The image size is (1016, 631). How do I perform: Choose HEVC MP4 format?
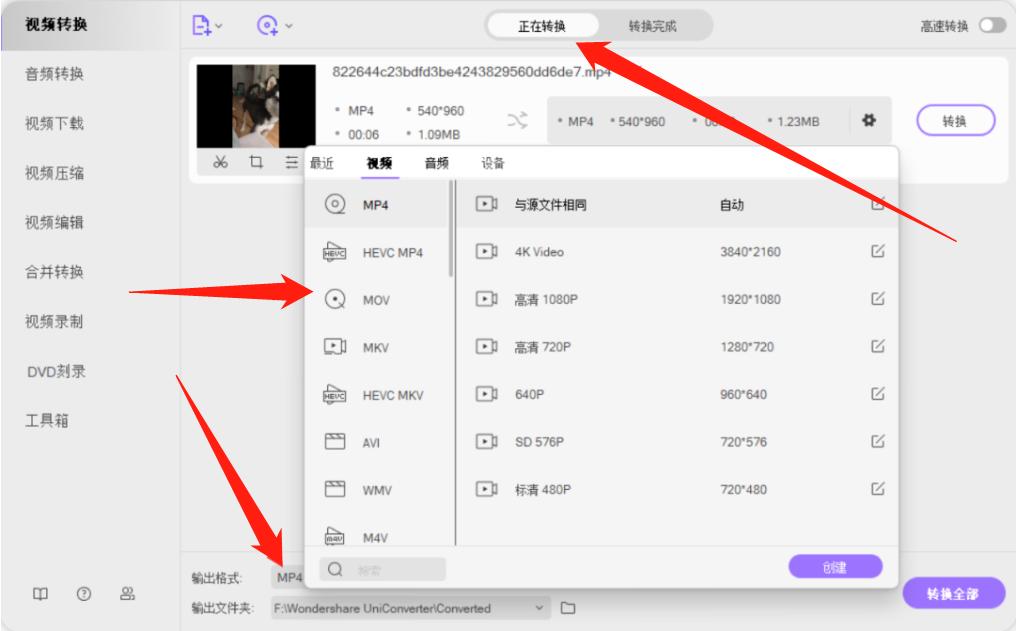pyautogui.click(x=376, y=253)
